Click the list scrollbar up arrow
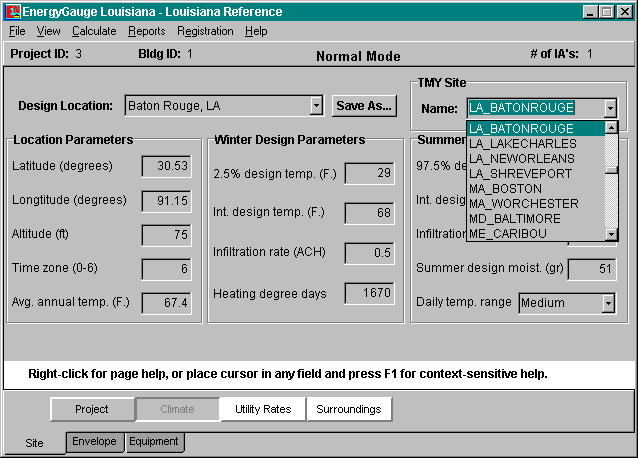The image size is (638, 458). [x=611, y=128]
